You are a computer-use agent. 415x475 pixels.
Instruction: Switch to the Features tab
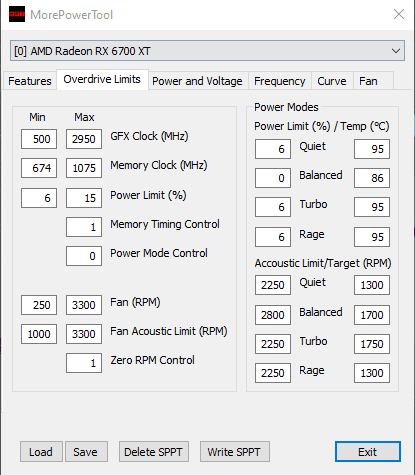[30, 81]
